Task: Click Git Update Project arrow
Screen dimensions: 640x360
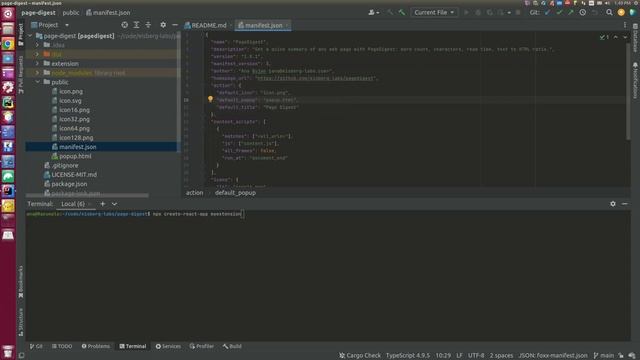Action: pyautogui.click(x=547, y=13)
